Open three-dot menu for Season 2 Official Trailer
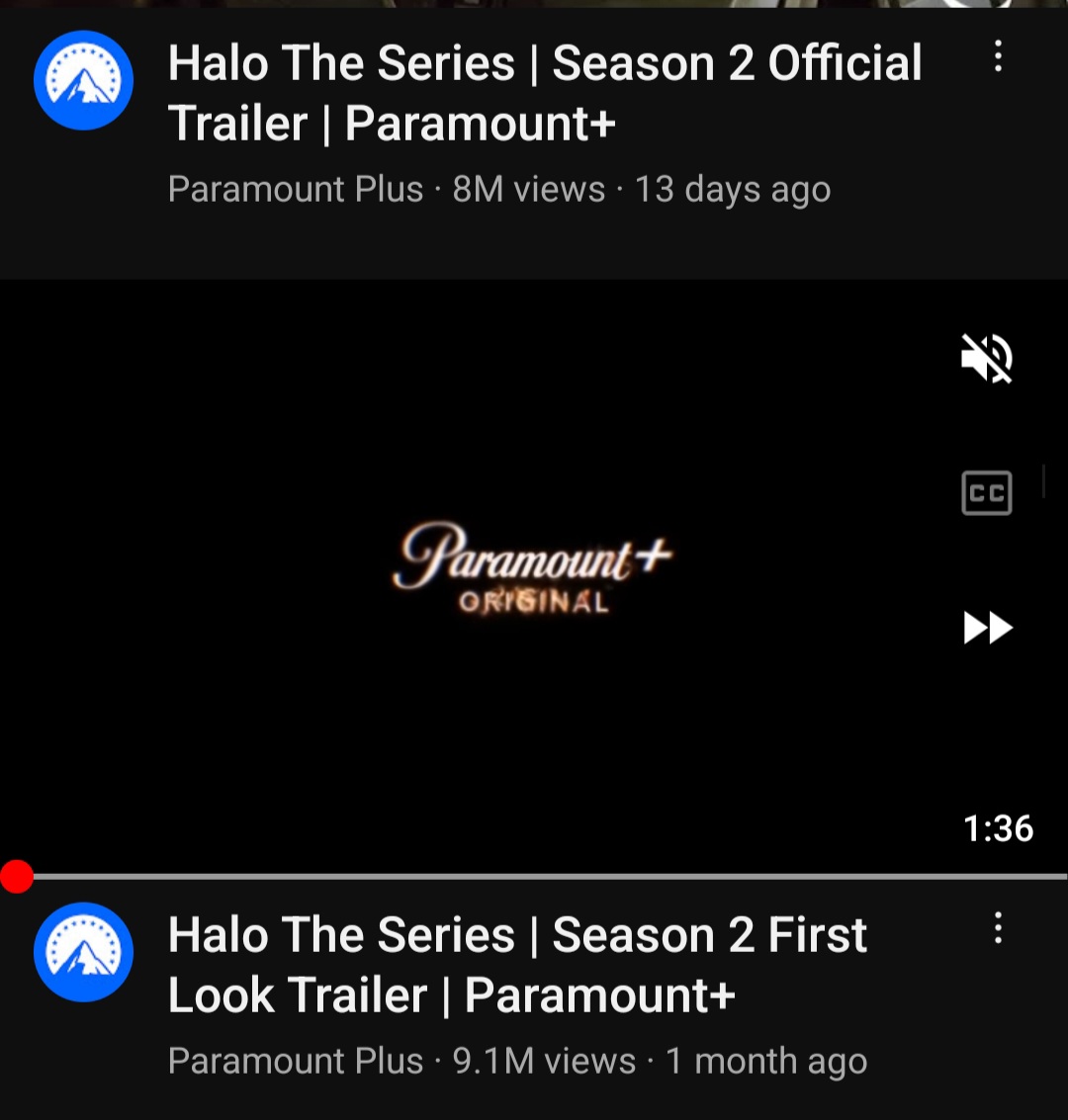 (998, 56)
